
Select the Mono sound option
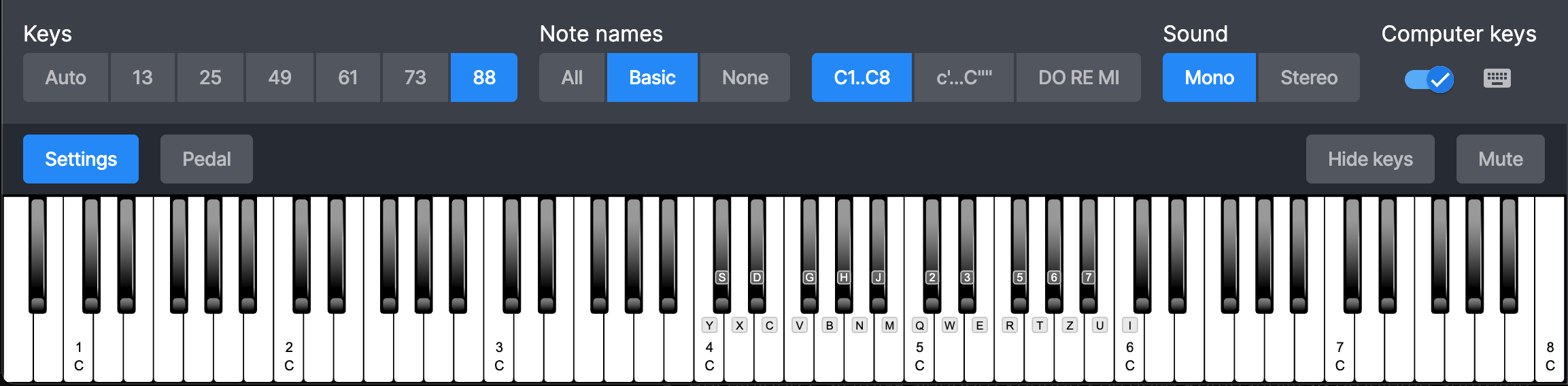coord(1209,77)
